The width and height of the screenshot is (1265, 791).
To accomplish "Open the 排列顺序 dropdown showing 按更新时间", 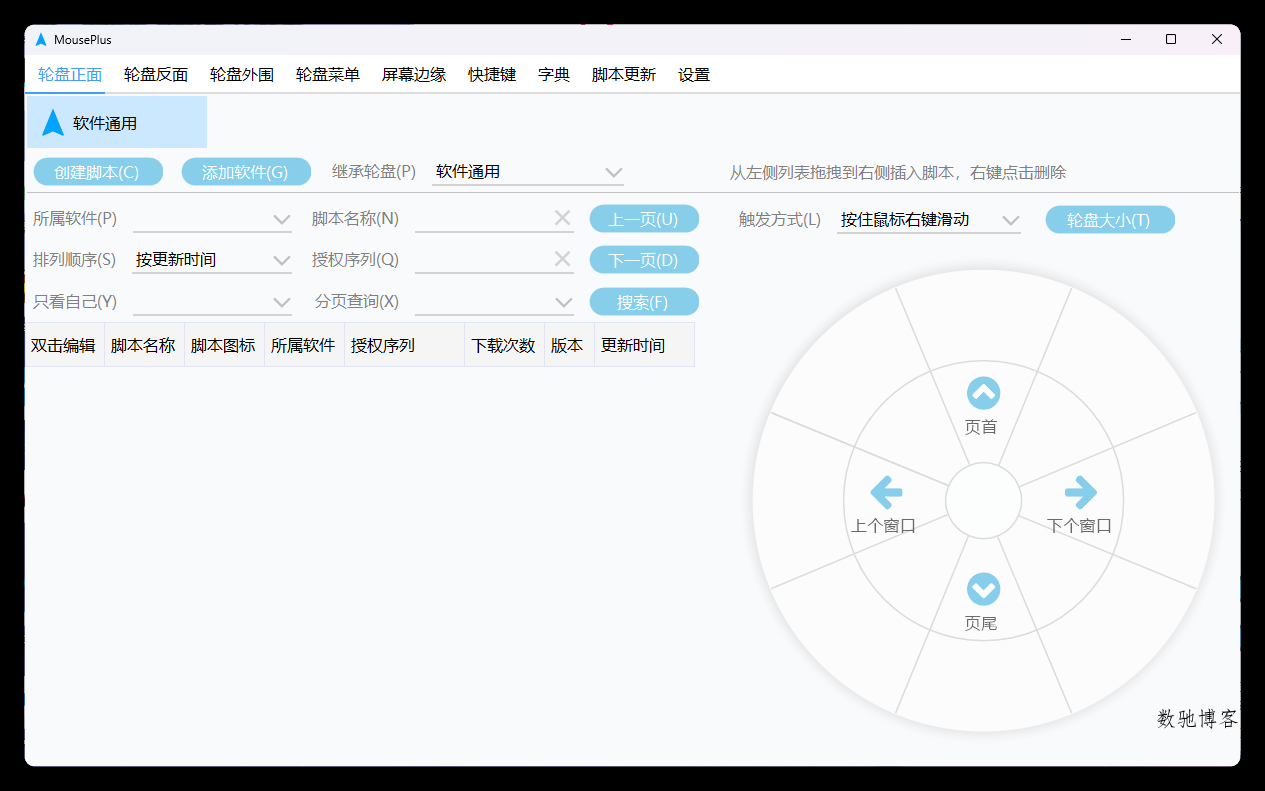I will pos(212,260).
